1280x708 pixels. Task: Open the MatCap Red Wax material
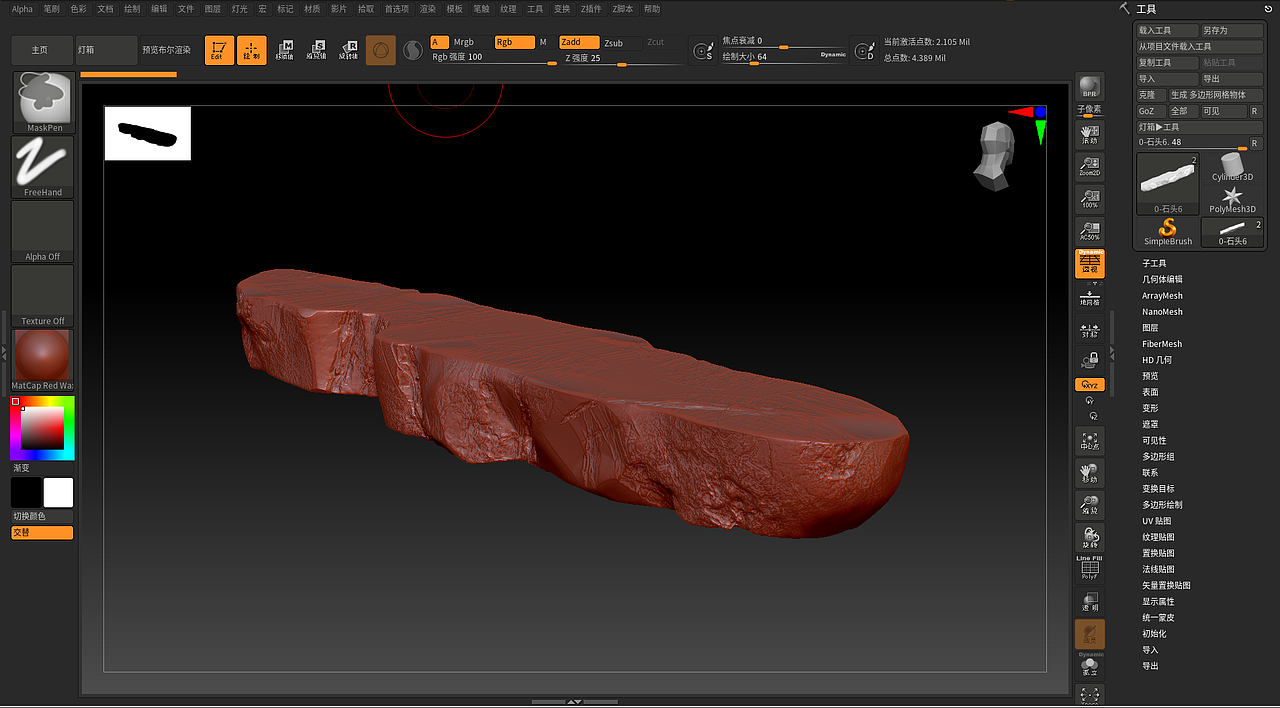[43, 360]
